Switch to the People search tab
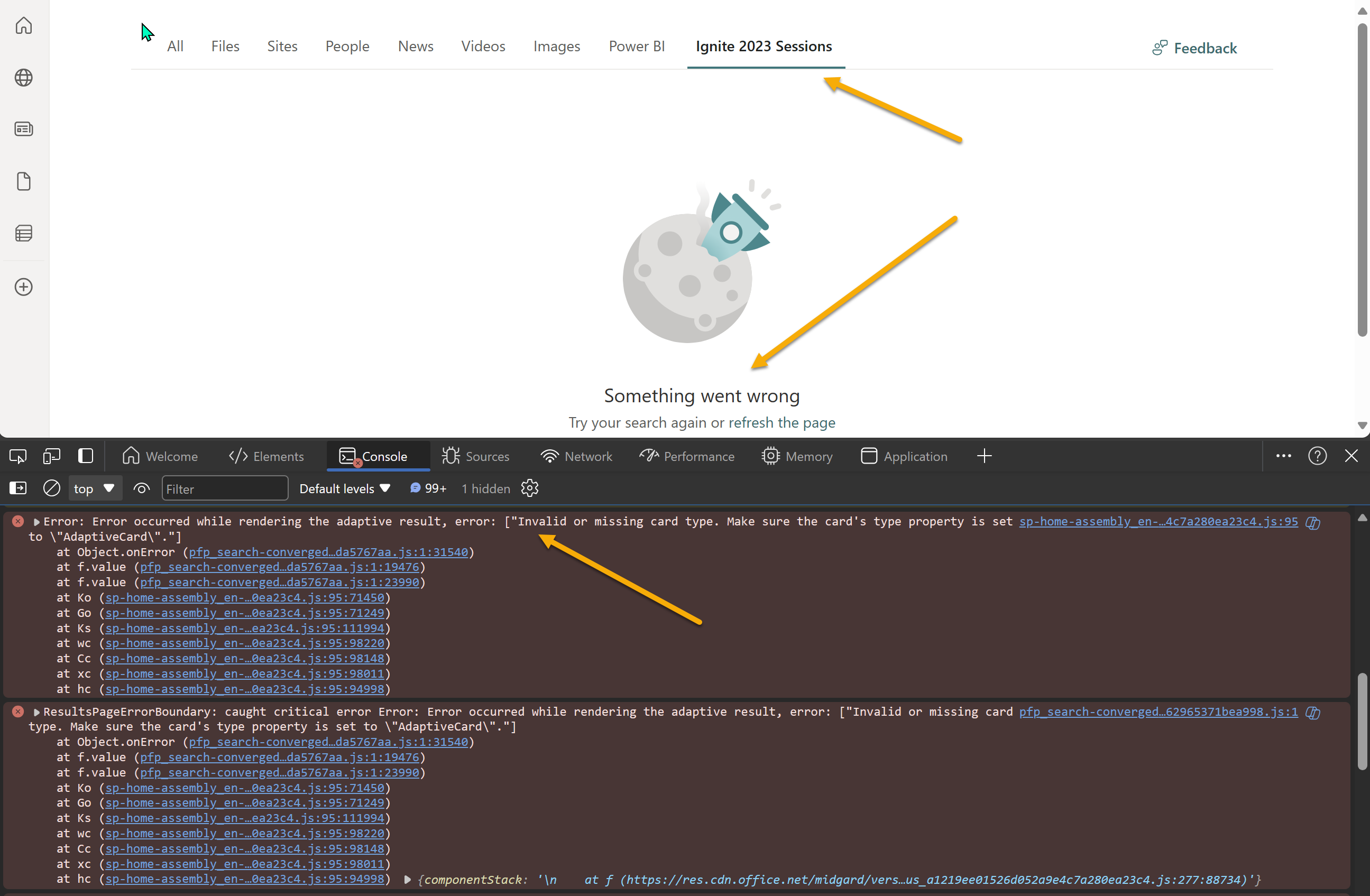 347,46
